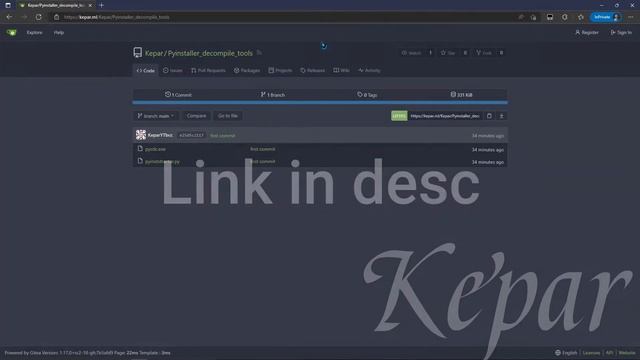Click the Go to file button

coord(228,116)
